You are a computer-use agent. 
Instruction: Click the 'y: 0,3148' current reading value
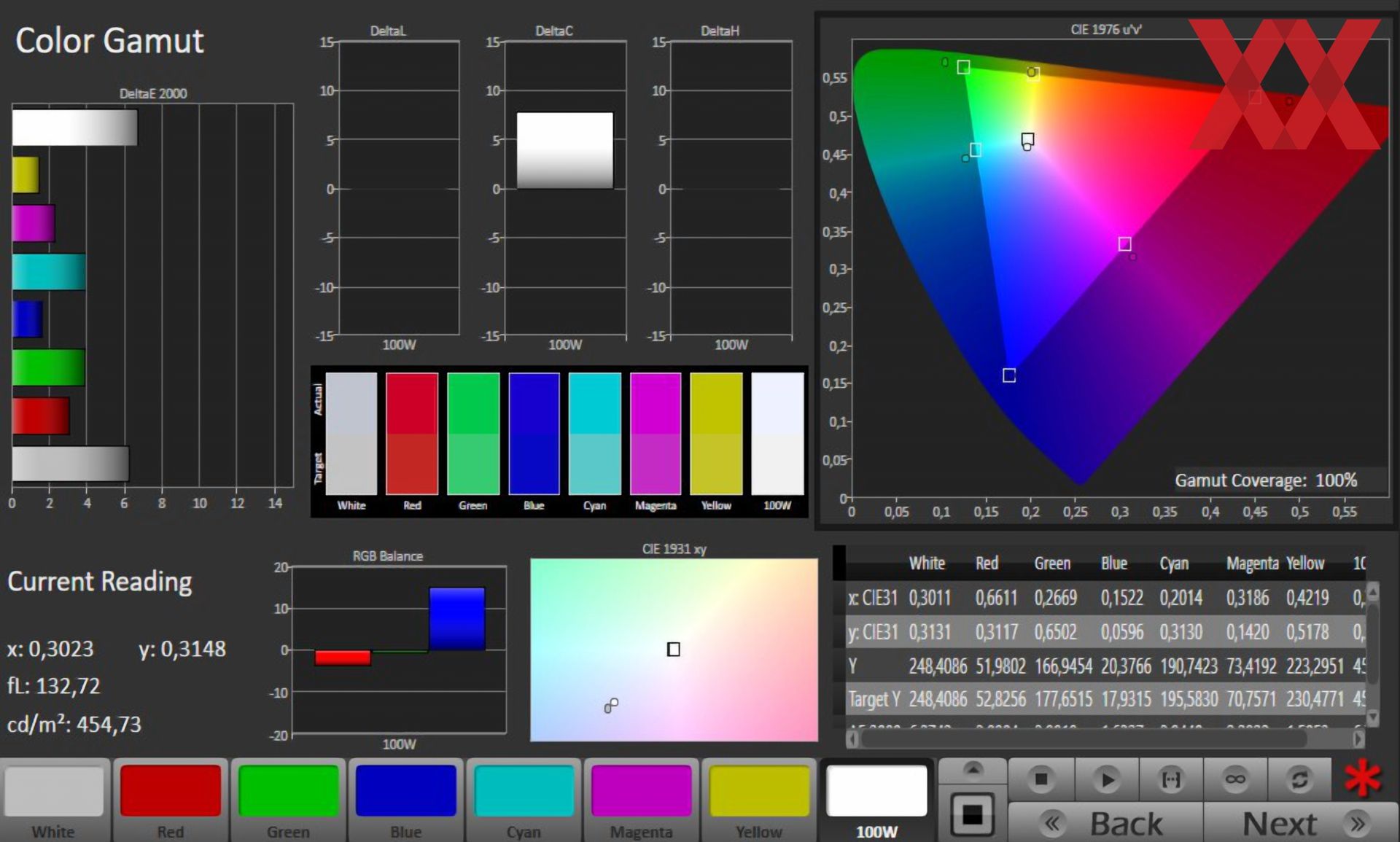[182, 649]
